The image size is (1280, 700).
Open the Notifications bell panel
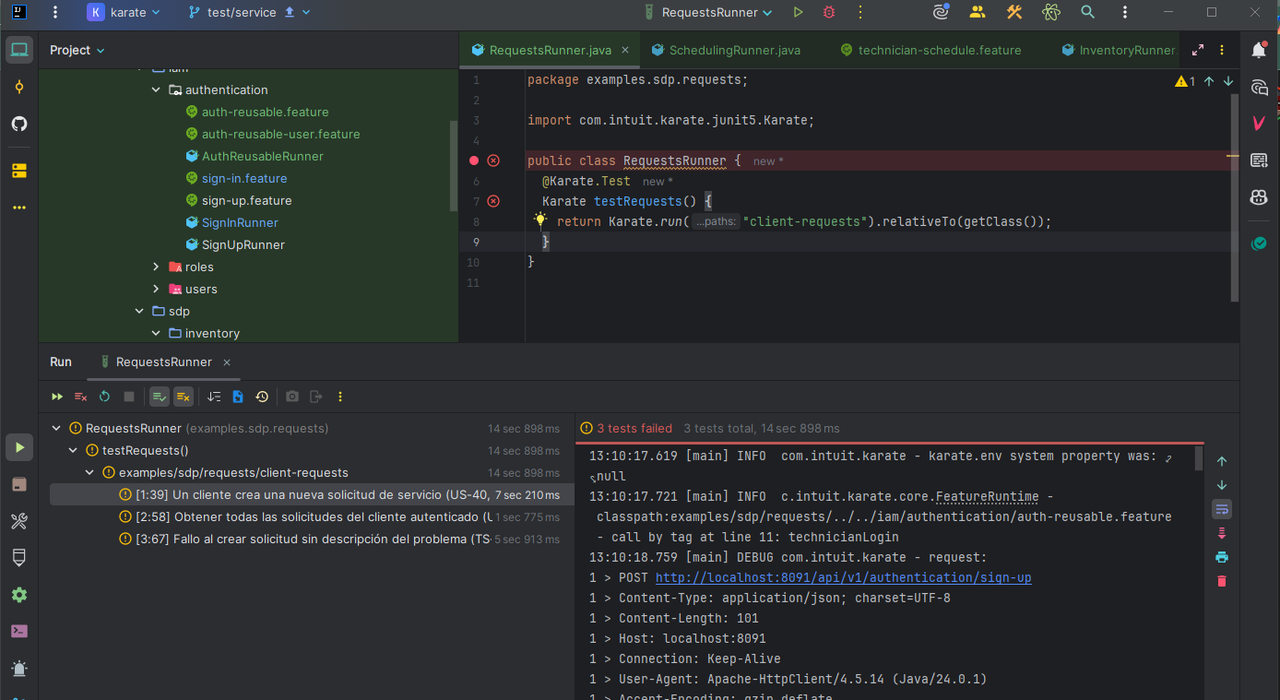(1259, 50)
